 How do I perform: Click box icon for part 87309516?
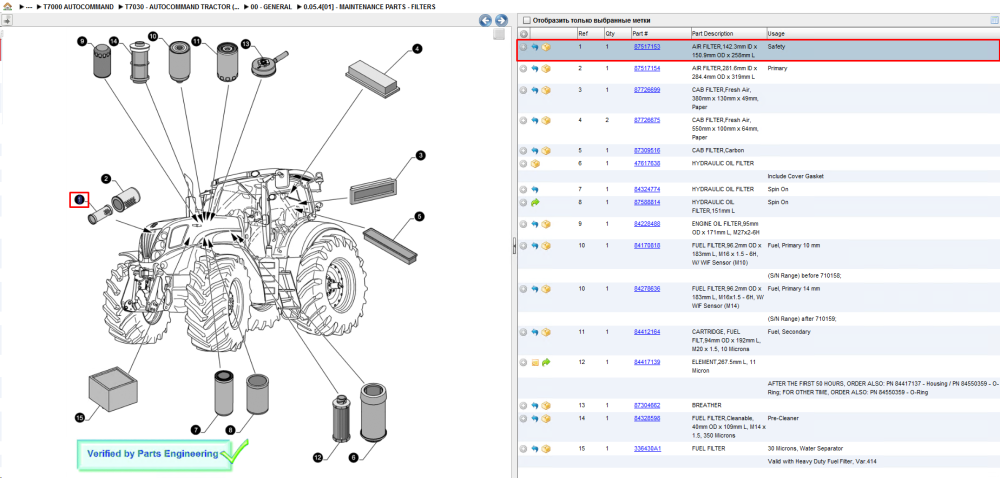546,151
